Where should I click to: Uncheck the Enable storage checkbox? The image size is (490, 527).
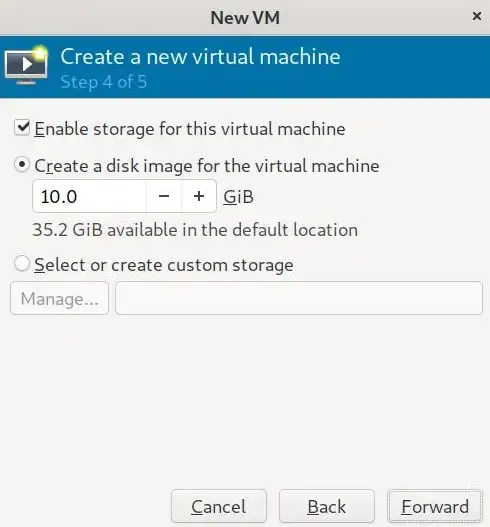[22, 128]
